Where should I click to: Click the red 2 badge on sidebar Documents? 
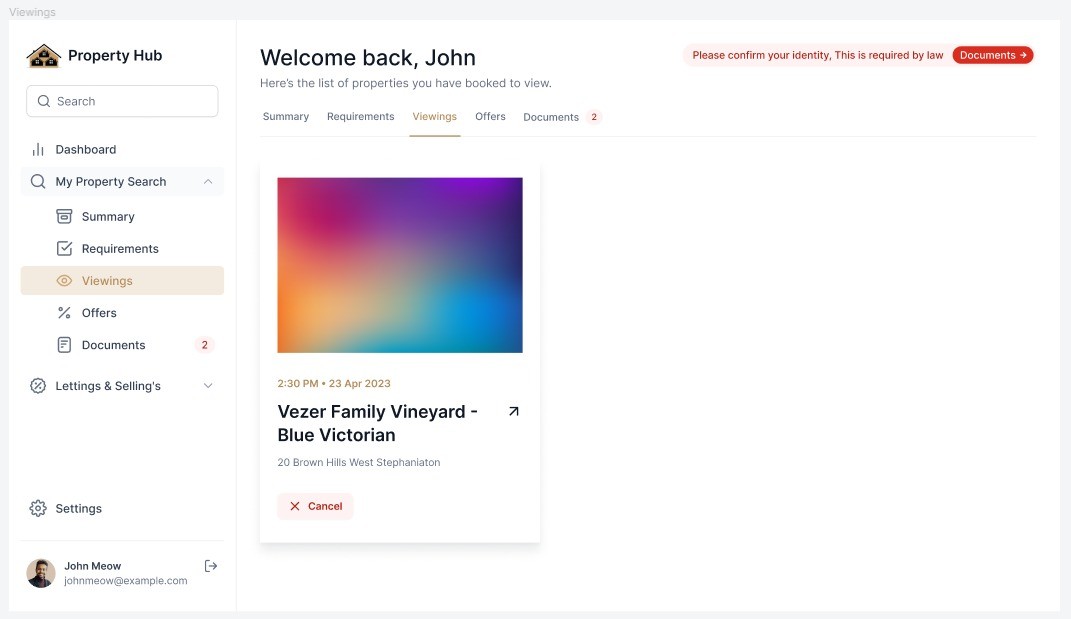click(204, 345)
